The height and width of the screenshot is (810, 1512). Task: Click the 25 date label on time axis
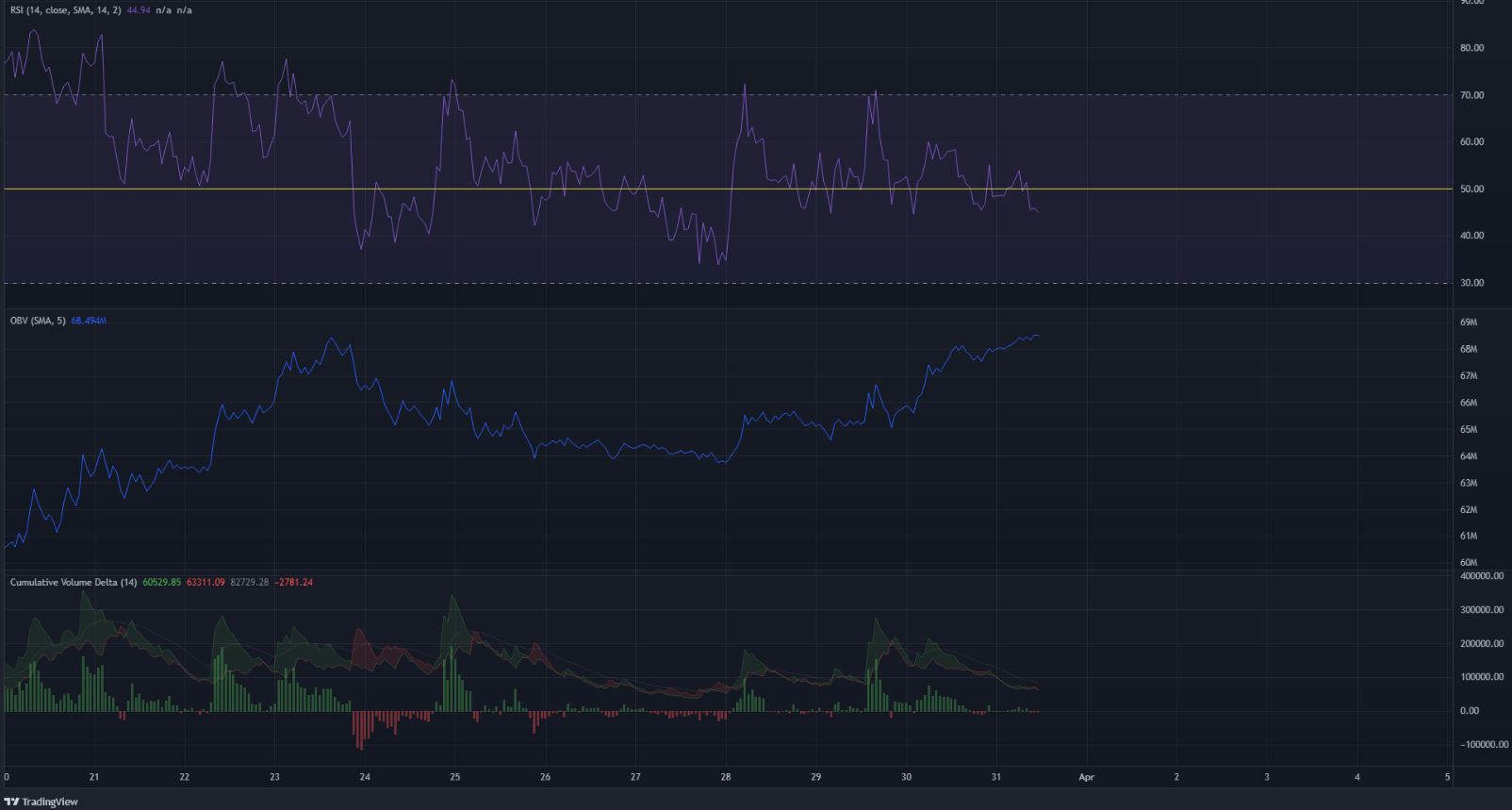[455, 778]
